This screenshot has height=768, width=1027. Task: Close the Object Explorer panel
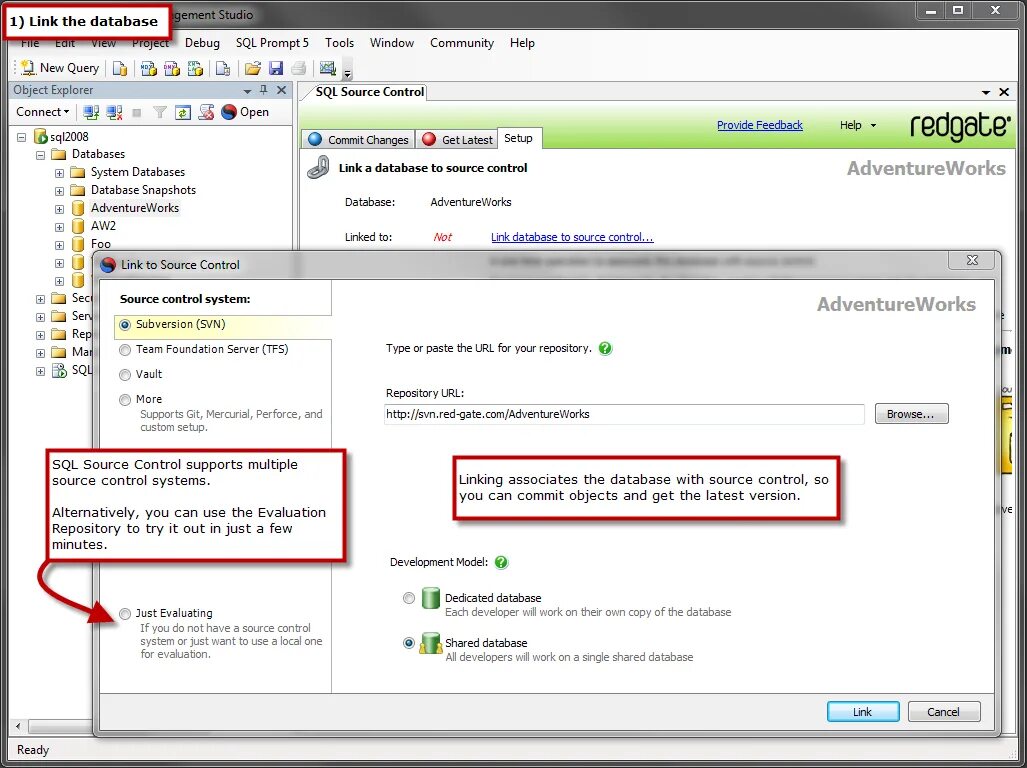[282, 90]
